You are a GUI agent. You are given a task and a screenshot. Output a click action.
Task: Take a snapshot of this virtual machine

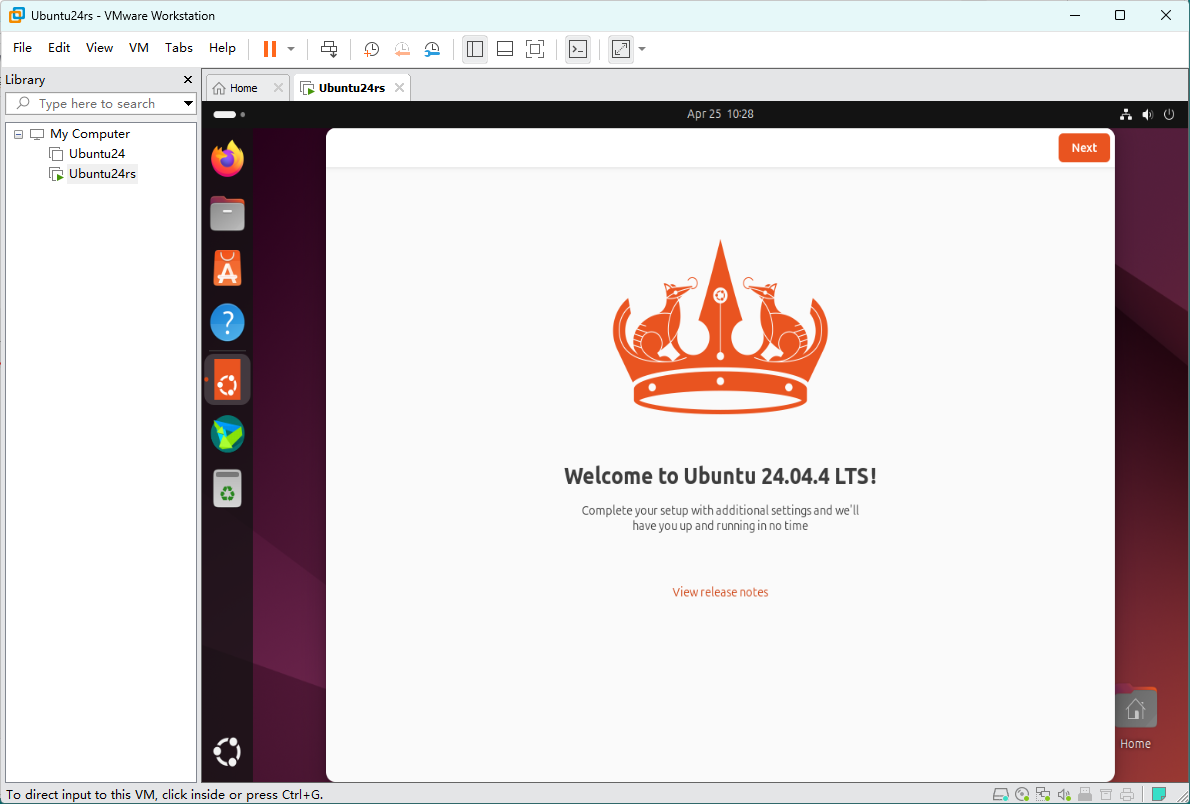pos(371,49)
